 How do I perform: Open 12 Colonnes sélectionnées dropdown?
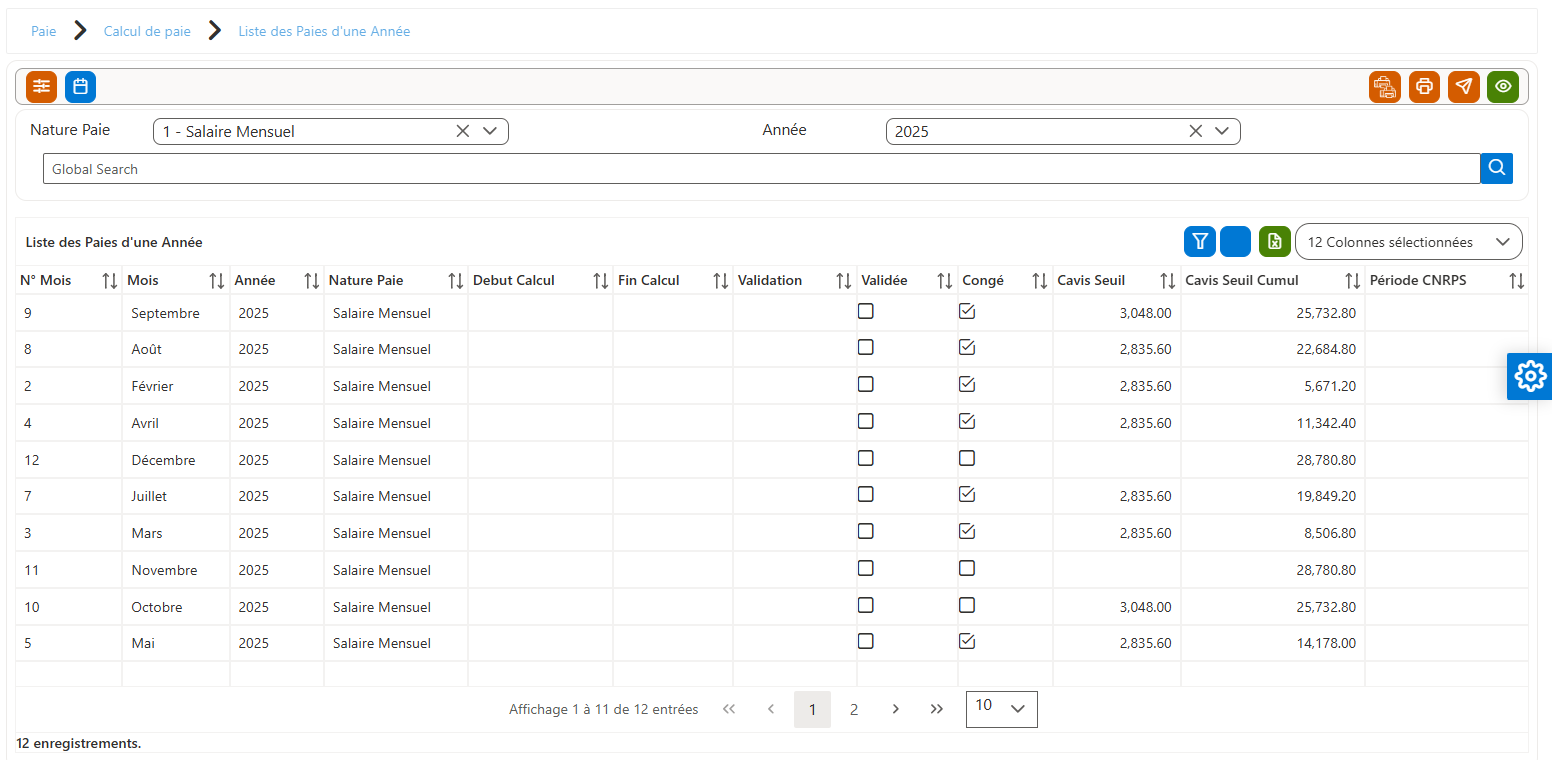(x=1408, y=242)
